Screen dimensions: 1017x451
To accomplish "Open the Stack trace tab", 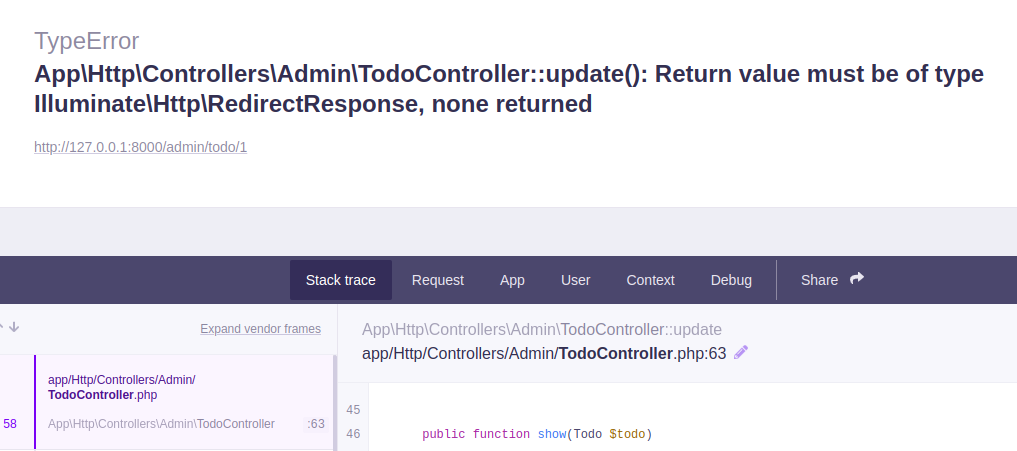I will [341, 280].
